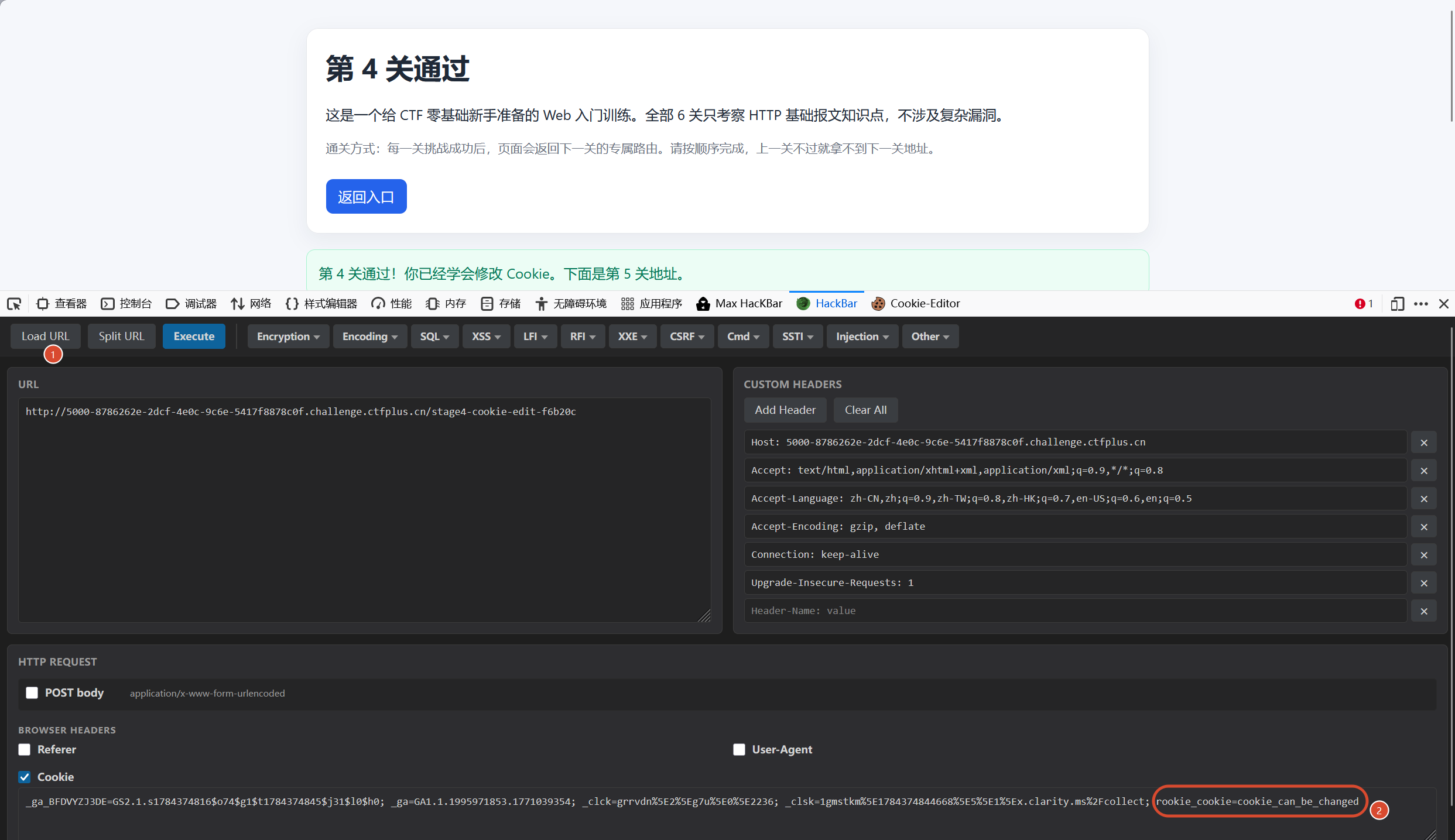Remove the Accept-Encoding header row

click(x=1424, y=527)
